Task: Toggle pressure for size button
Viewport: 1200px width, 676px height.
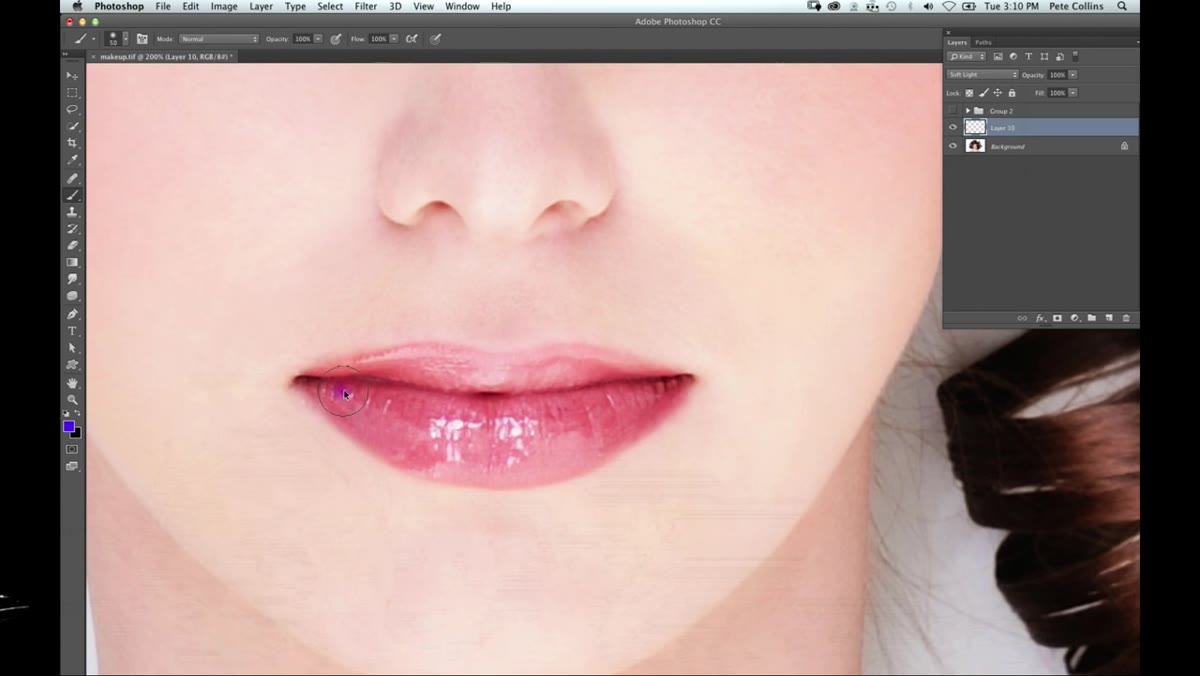Action: coord(435,39)
